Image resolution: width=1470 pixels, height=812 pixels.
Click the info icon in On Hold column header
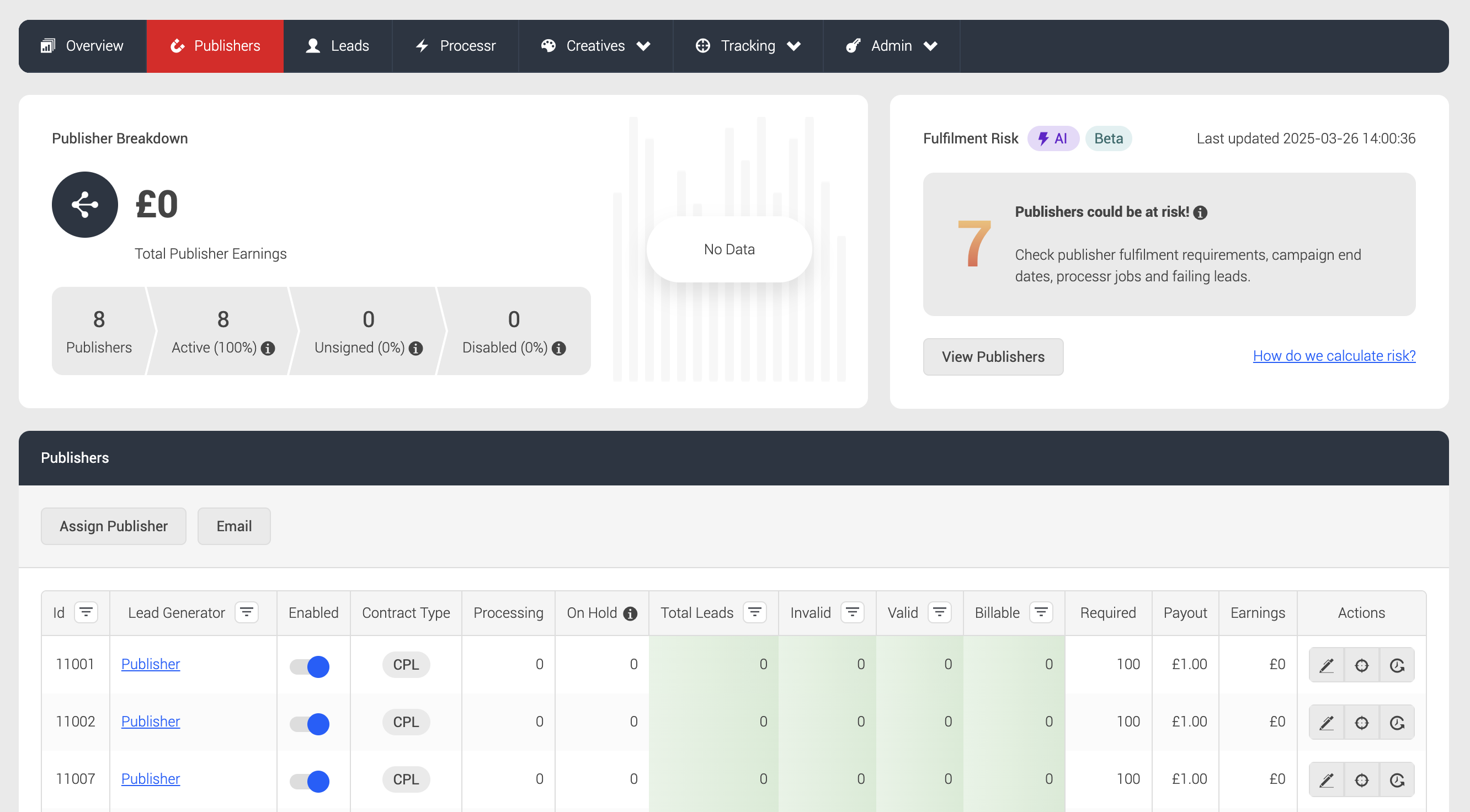(x=630, y=613)
